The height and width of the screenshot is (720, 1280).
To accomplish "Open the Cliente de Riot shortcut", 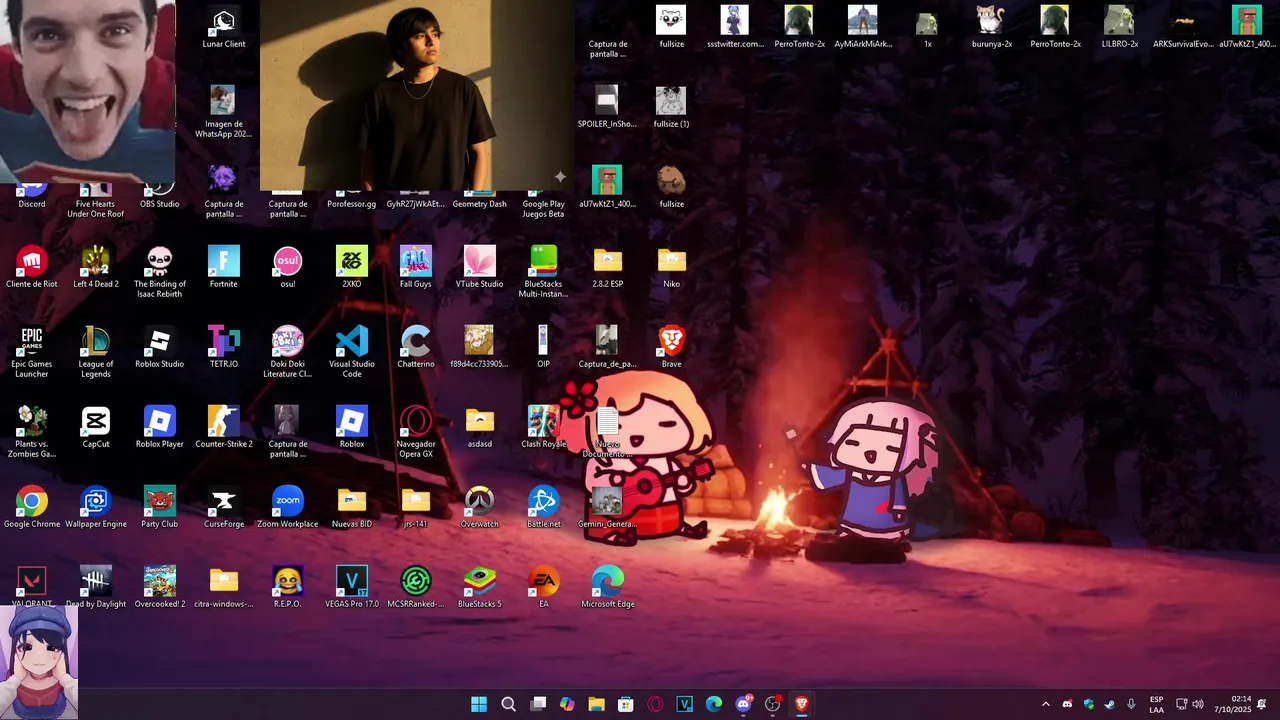I will coord(32,268).
